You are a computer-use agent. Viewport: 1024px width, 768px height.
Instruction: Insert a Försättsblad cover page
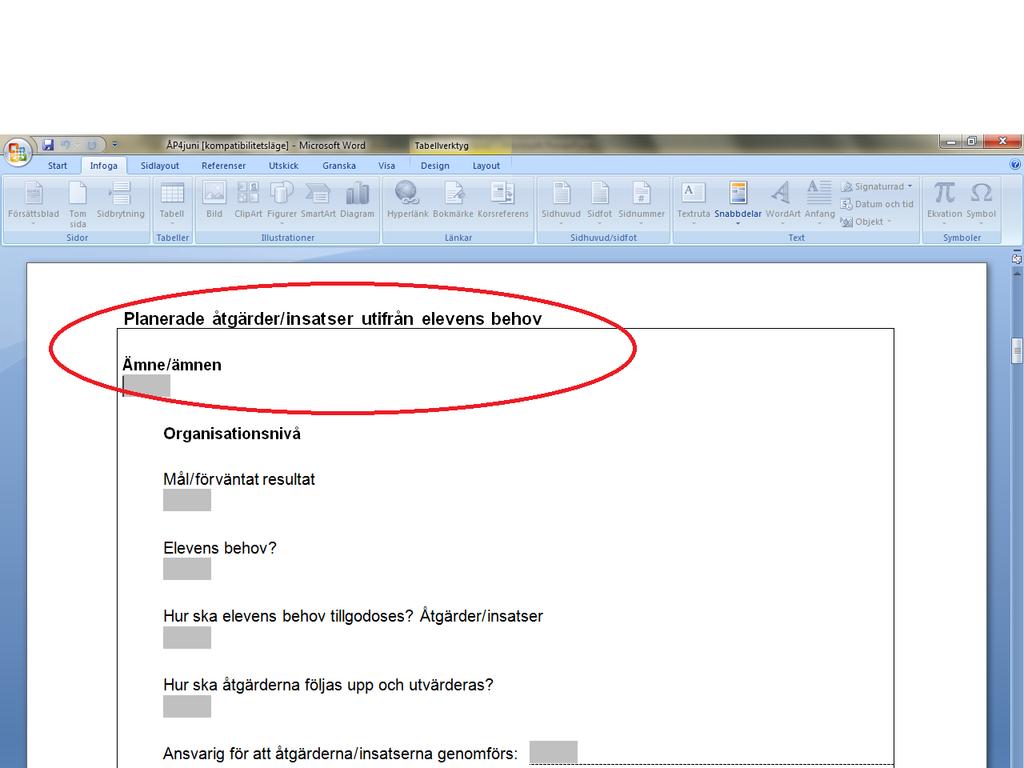tap(33, 204)
